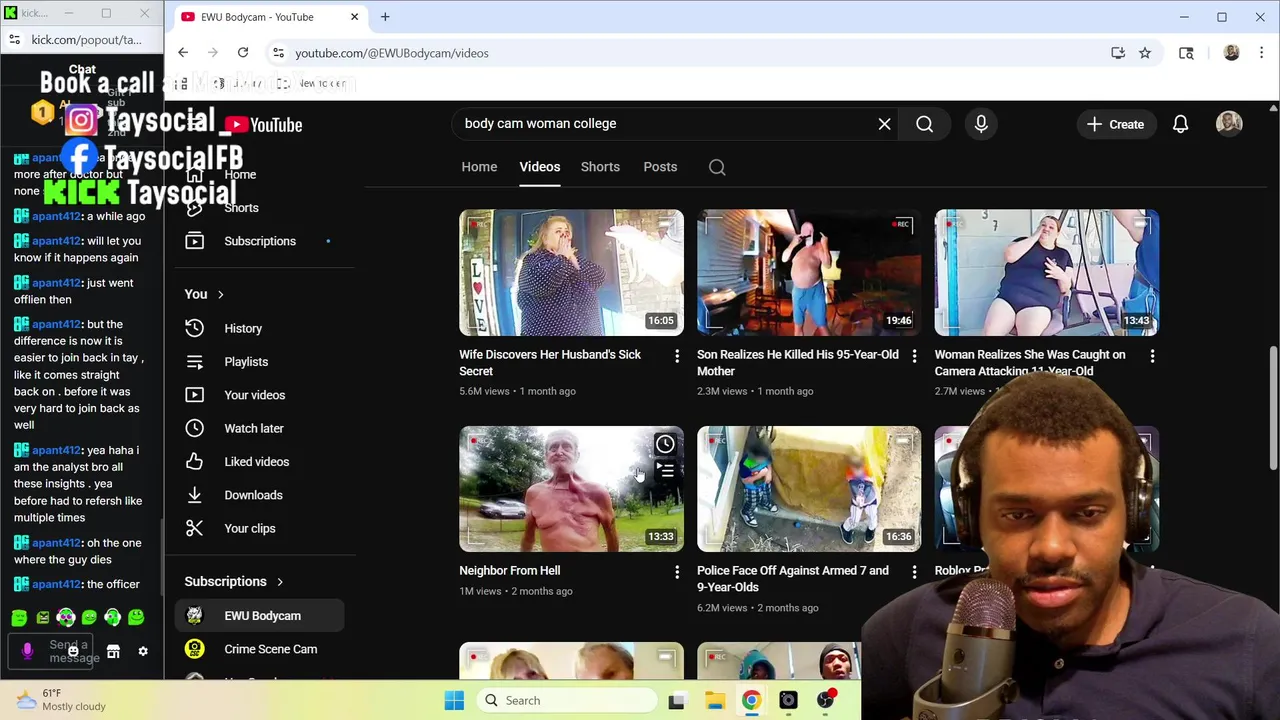Open Task View on the taskbar

click(677, 701)
